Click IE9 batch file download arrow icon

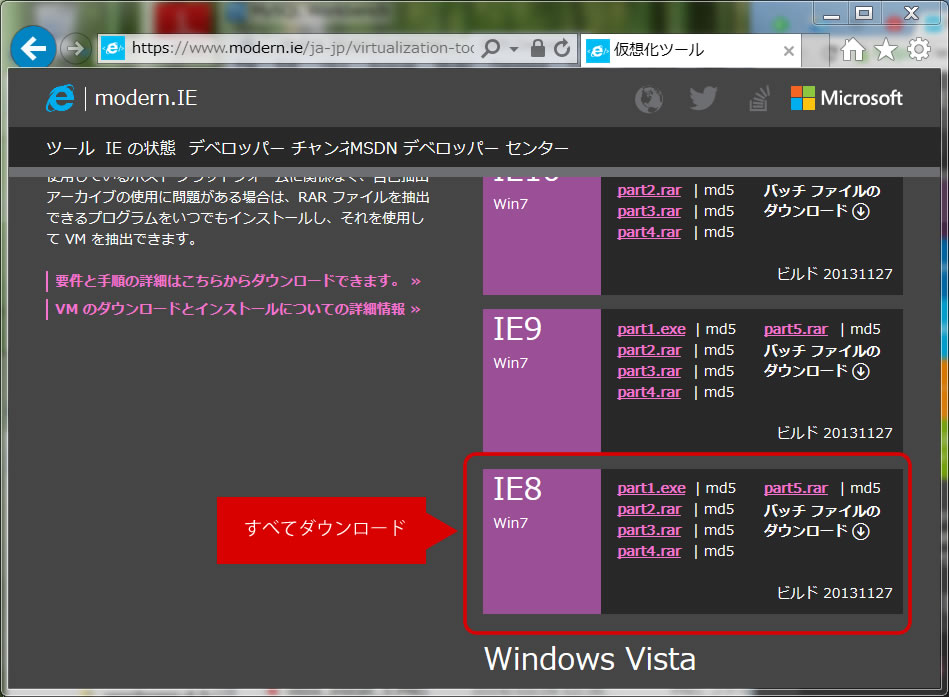tap(861, 371)
